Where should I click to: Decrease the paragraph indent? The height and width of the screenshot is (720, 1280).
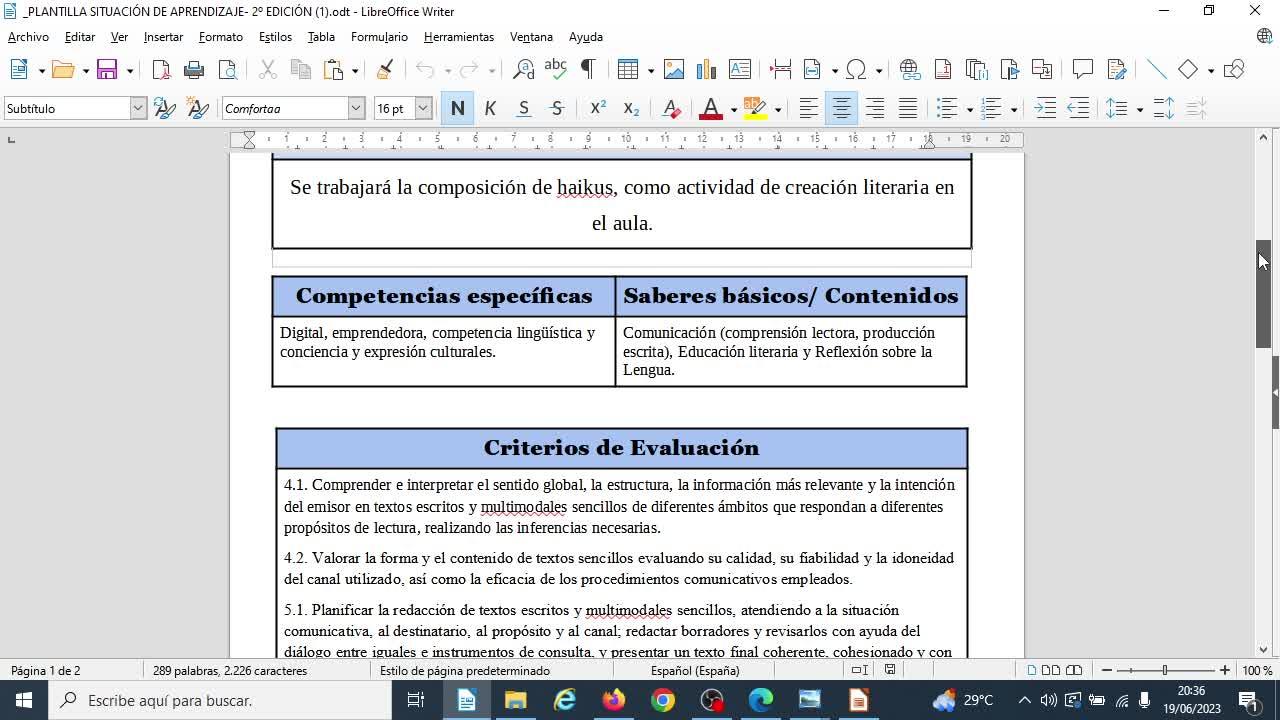click(1078, 108)
